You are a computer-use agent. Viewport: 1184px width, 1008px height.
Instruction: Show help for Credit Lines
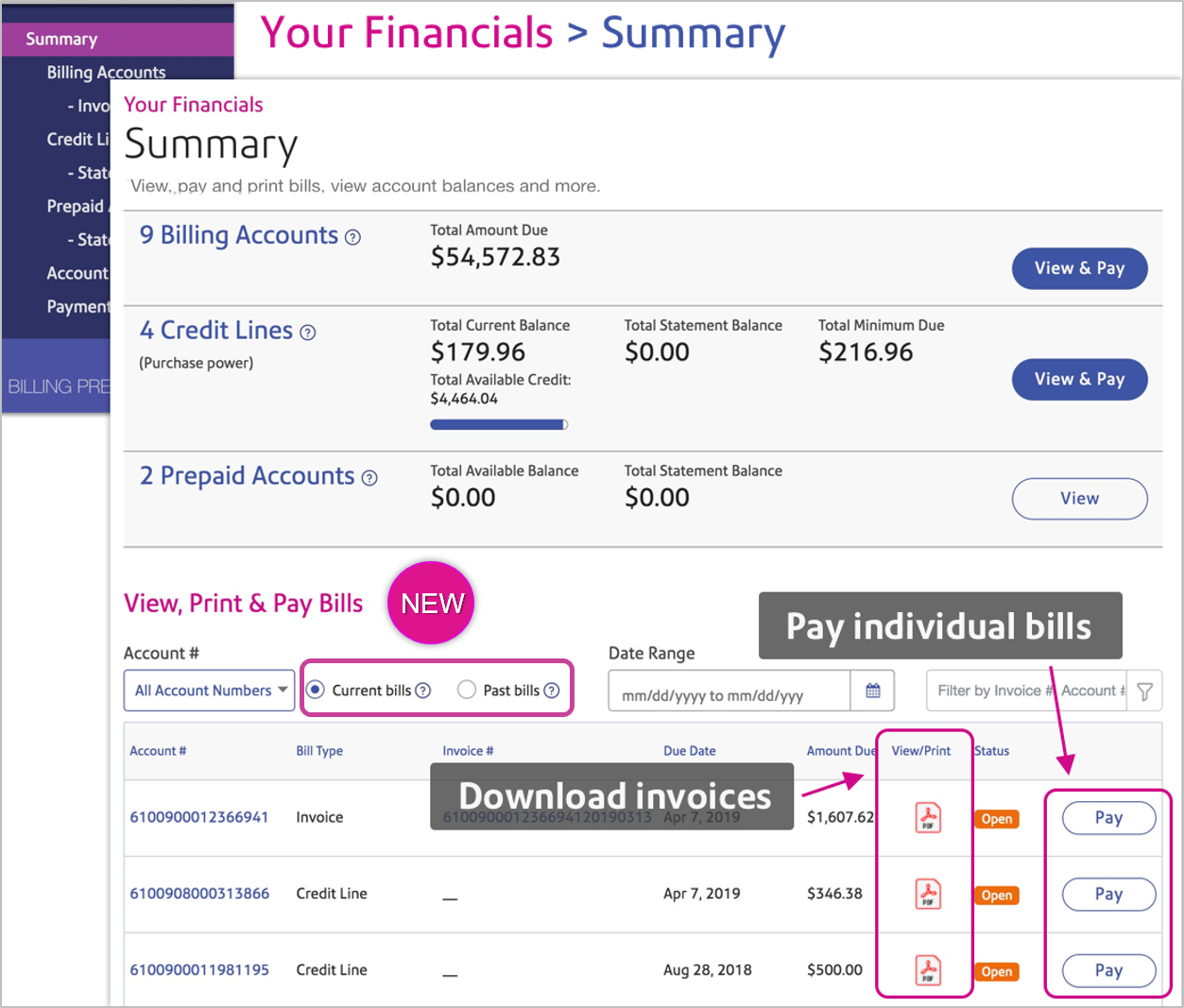(308, 333)
